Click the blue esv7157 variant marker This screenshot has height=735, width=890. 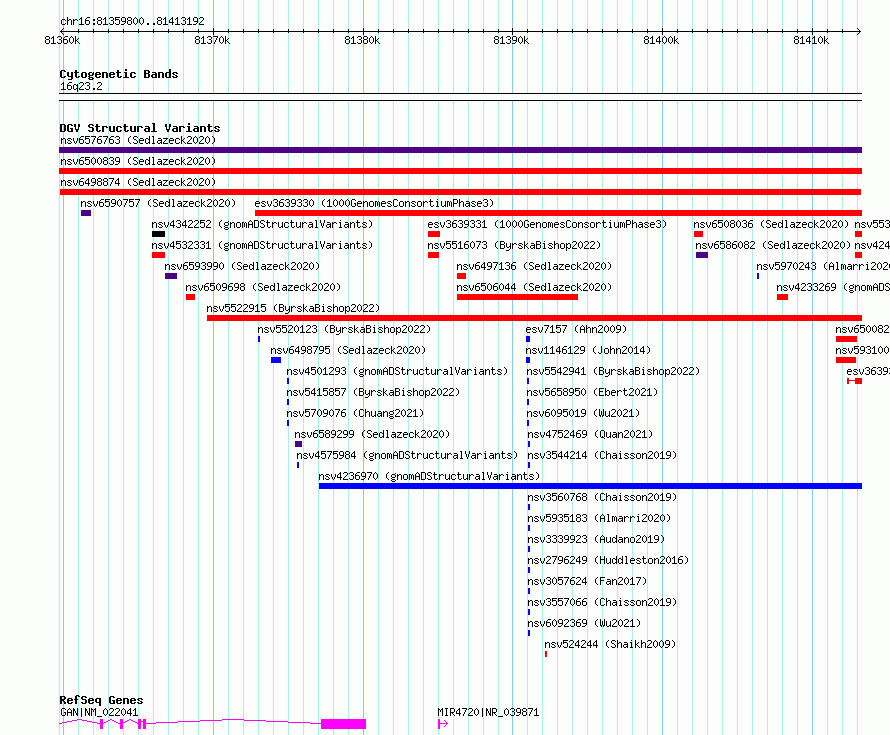click(x=528, y=339)
